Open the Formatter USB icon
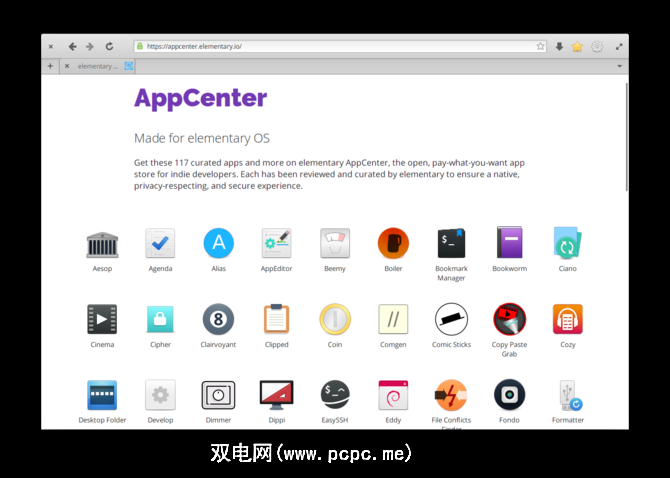 click(570, 395)
